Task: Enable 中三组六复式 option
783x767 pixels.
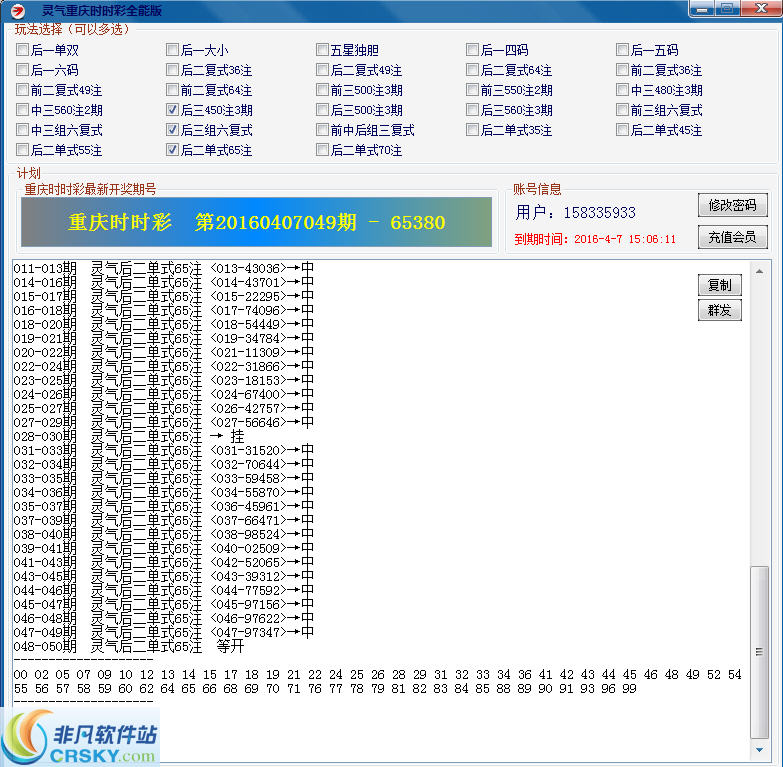Action: [x=22, y=129]
